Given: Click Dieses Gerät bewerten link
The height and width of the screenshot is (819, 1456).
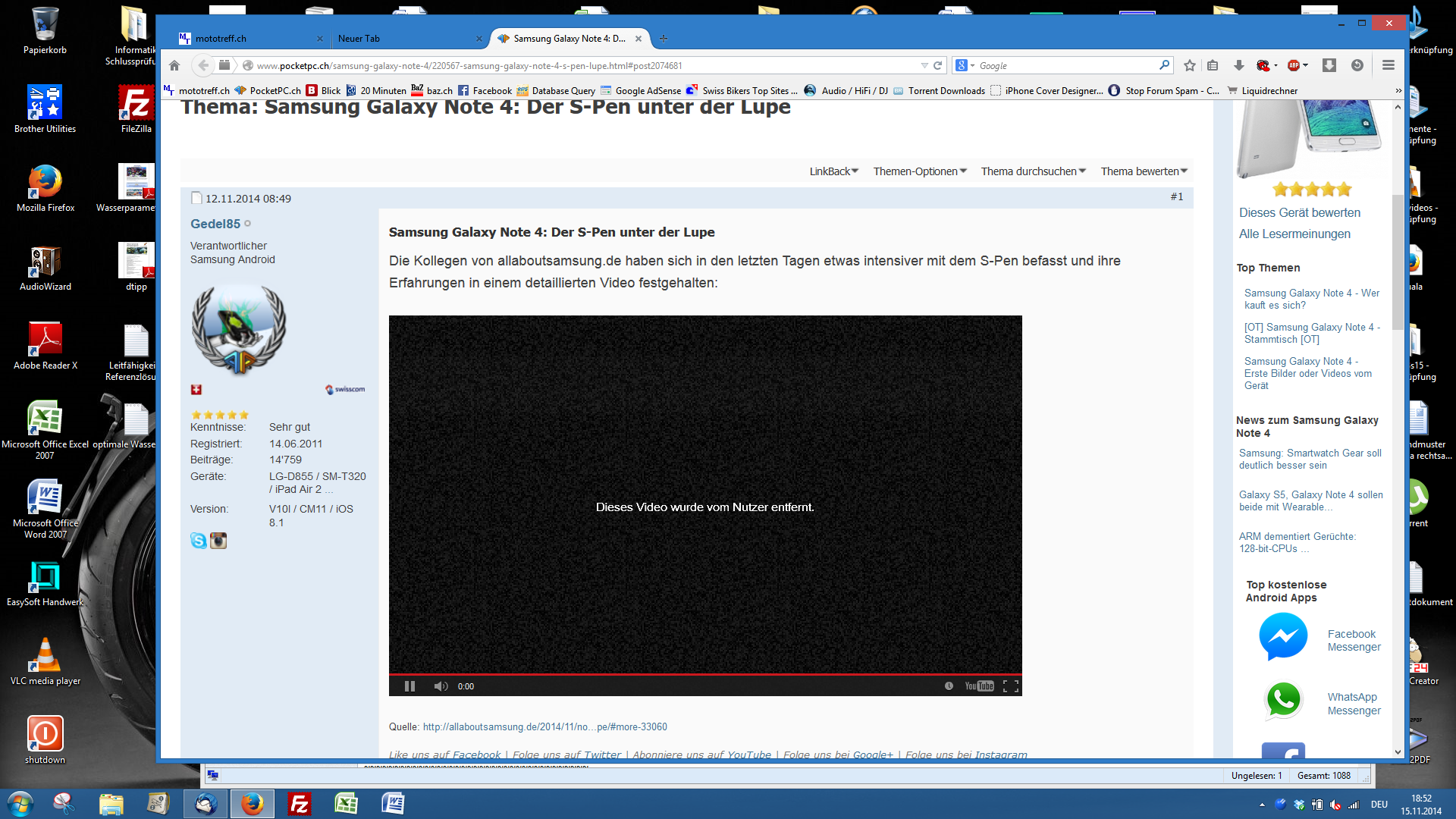Looking at the screenshot, I should coord(1299,213).
